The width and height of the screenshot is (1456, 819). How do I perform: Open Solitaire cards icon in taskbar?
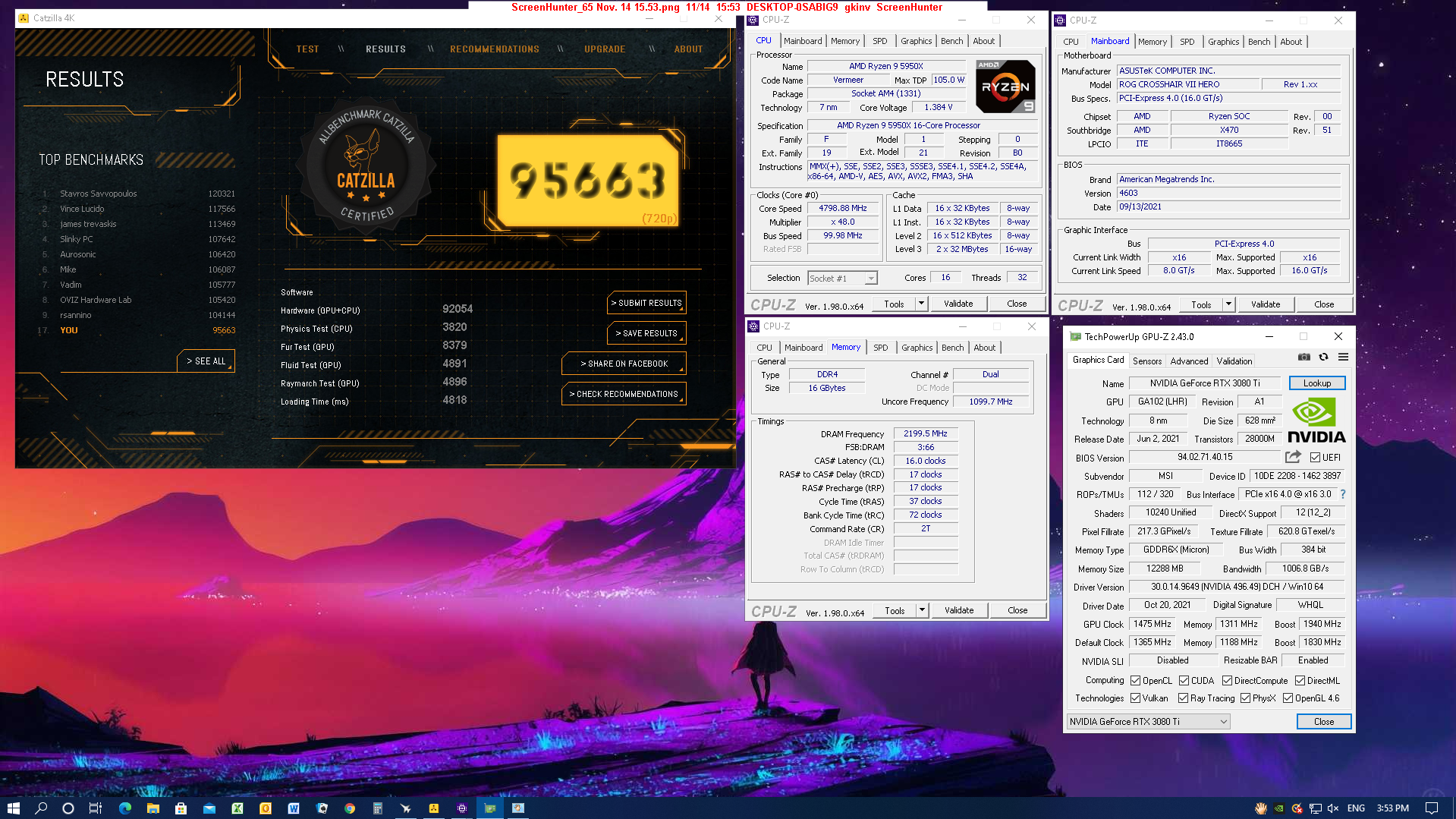(322, 808)
